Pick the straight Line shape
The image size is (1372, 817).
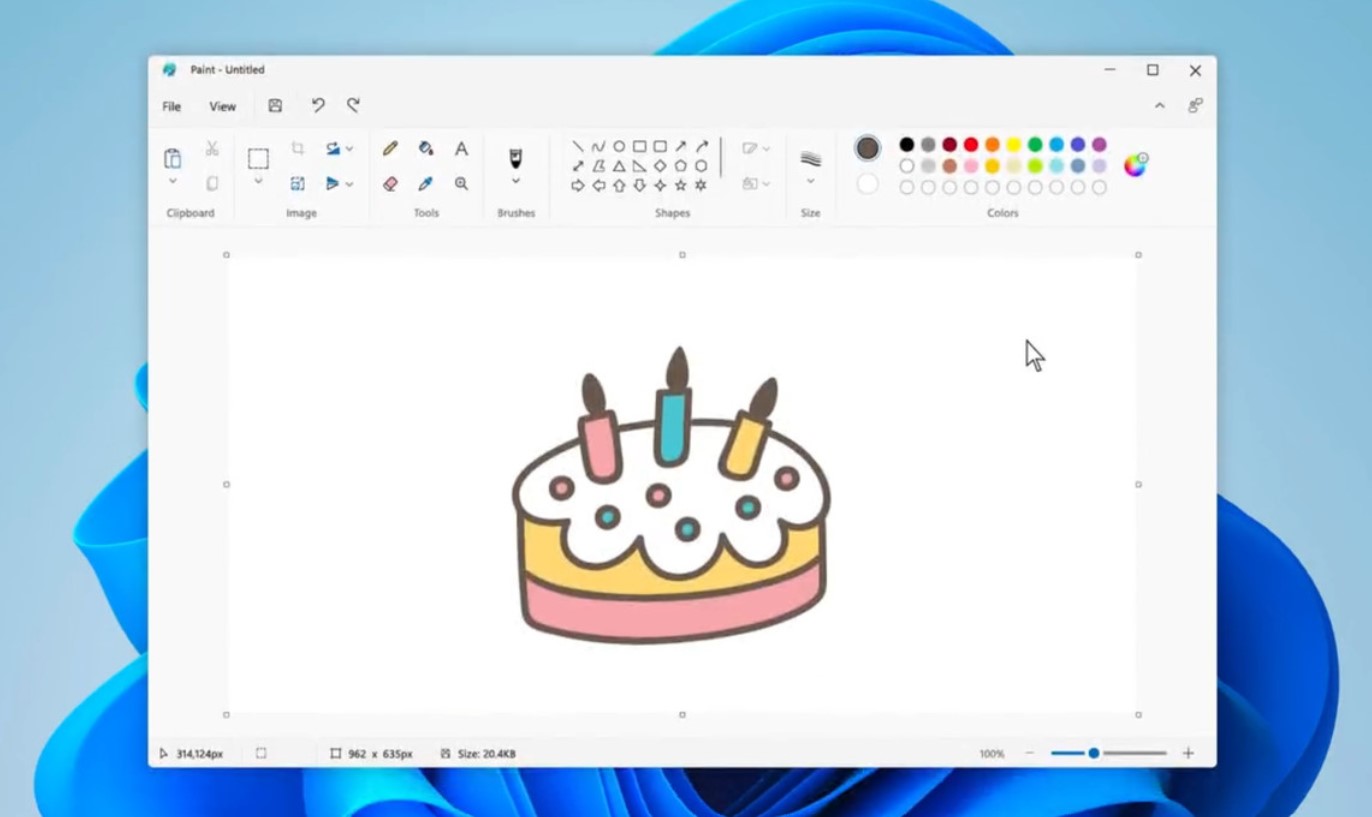[578, 147]
